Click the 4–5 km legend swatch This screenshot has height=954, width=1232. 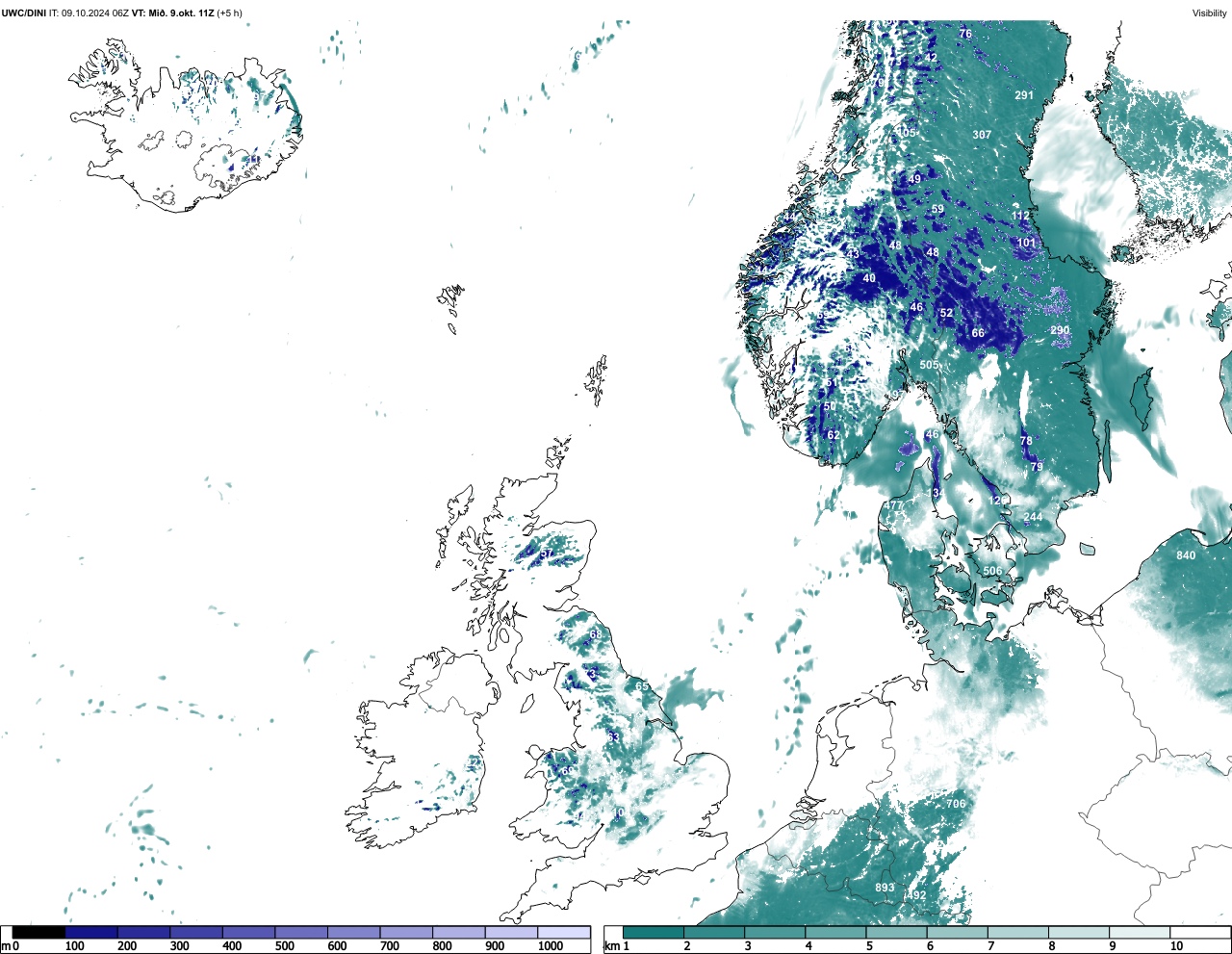pyautogui.click(x=835, y=933)
